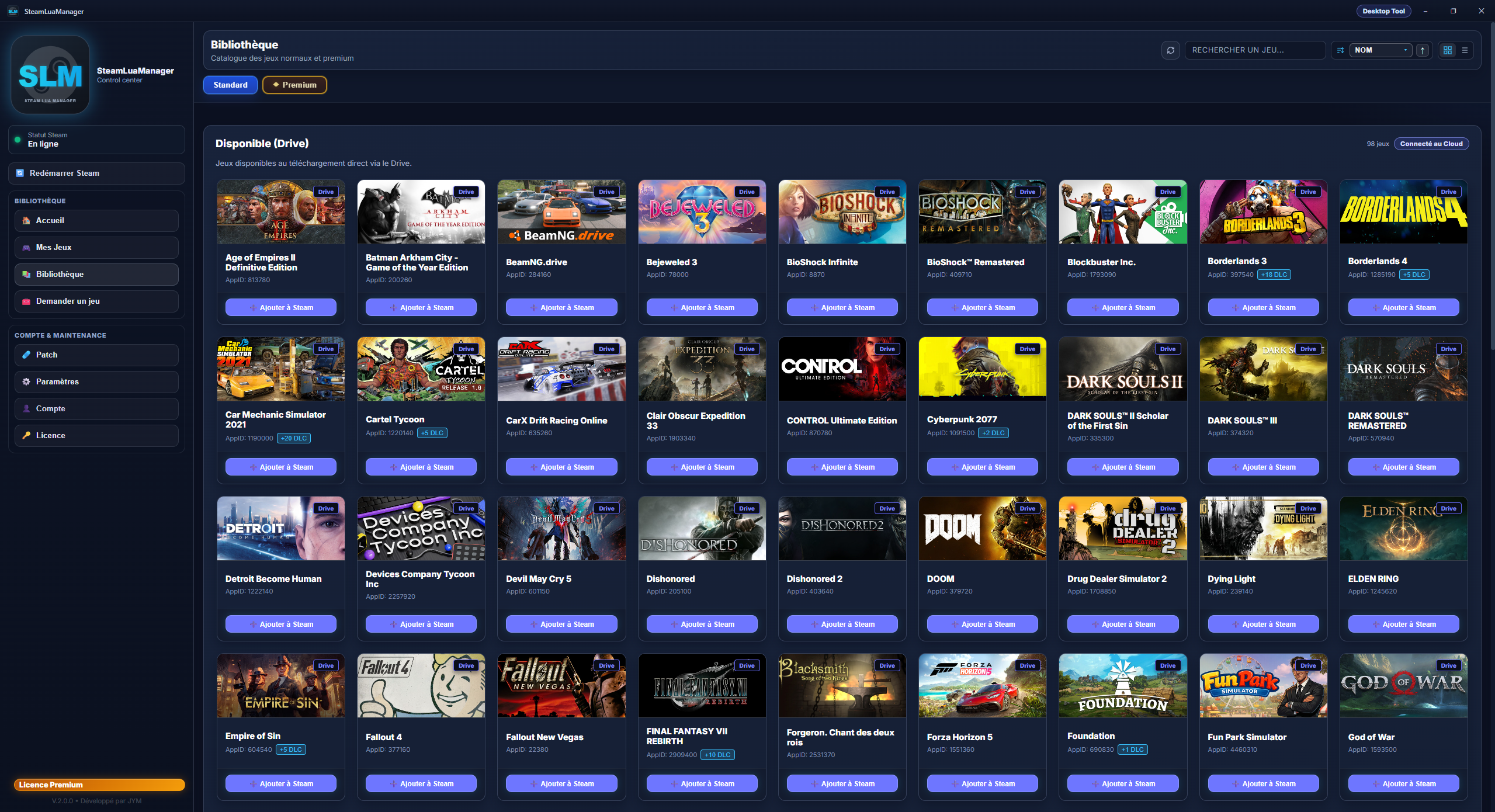
Task: Select the Premium catalogue tab
Action: pos(294,85)
